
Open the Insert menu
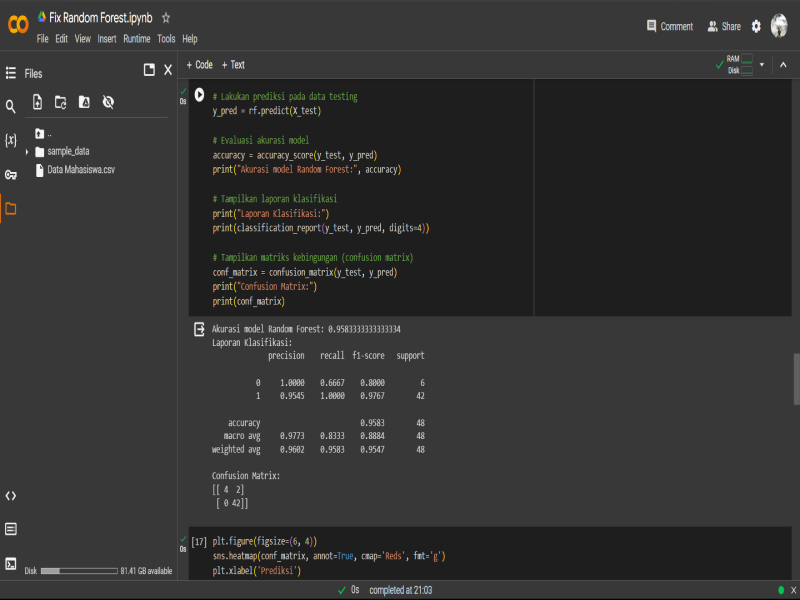pyautogui.click(x=107, y=39)
